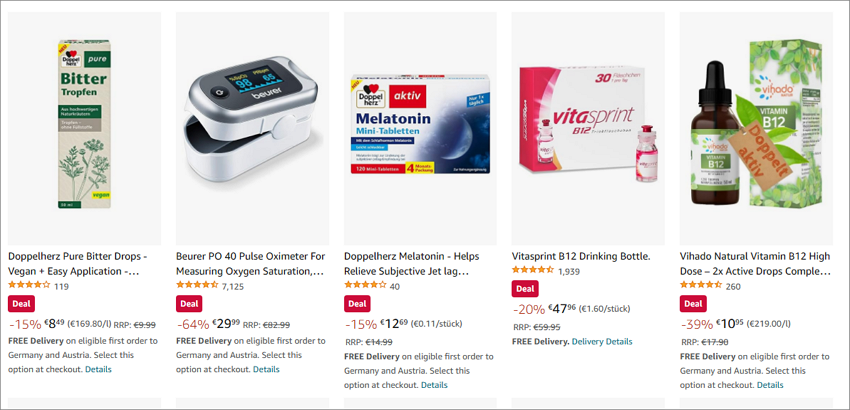Open the Vitasprint B12 Drinking Bottle title link
This screenshot has width=850, height=410.
pyautogui.click(x=581, y=256)
